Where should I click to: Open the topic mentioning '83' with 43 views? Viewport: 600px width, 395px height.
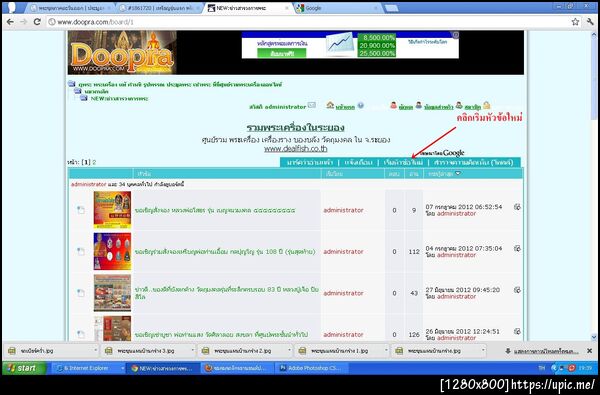(227, 293)
